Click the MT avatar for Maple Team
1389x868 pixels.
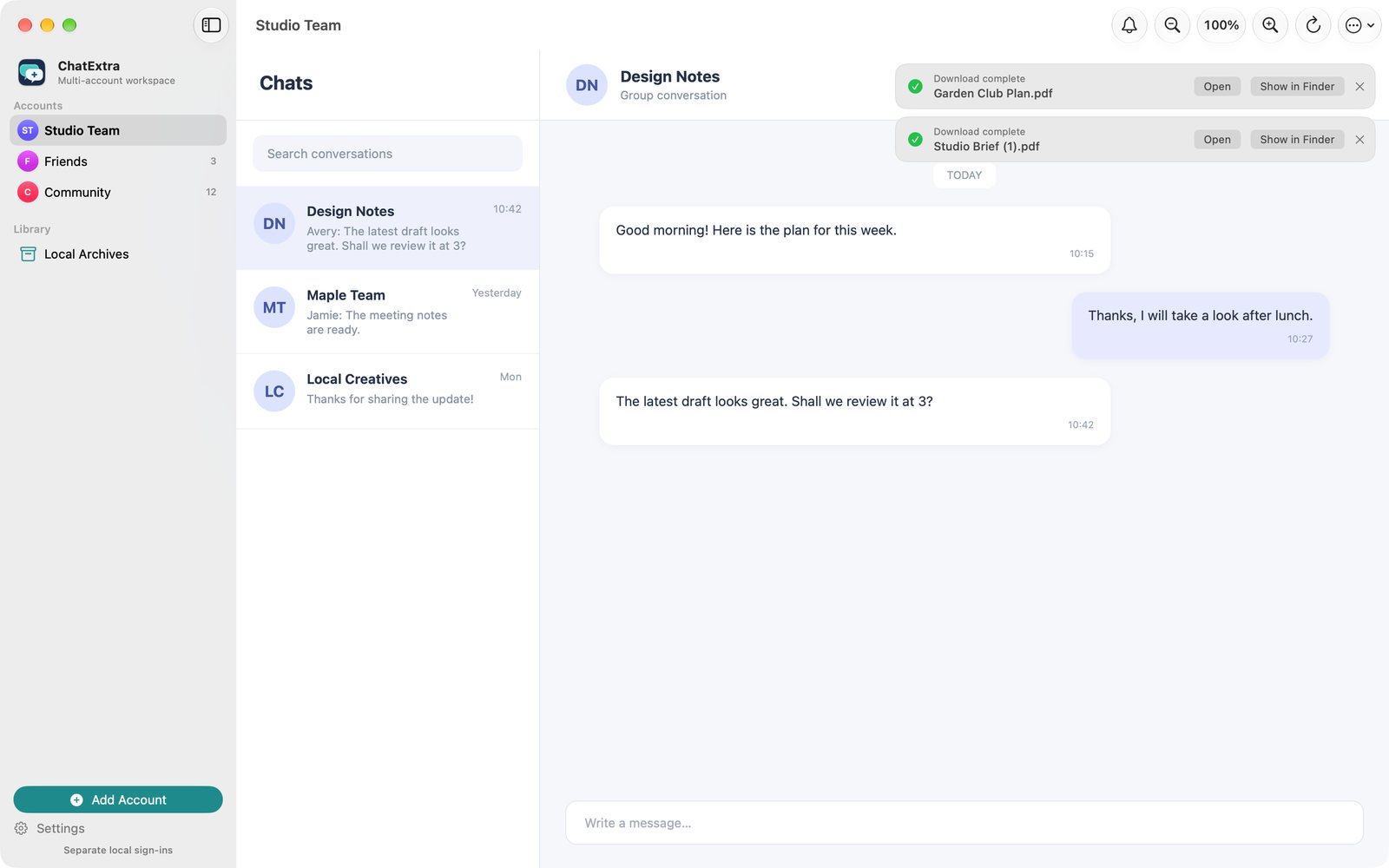tap(274, 307)
